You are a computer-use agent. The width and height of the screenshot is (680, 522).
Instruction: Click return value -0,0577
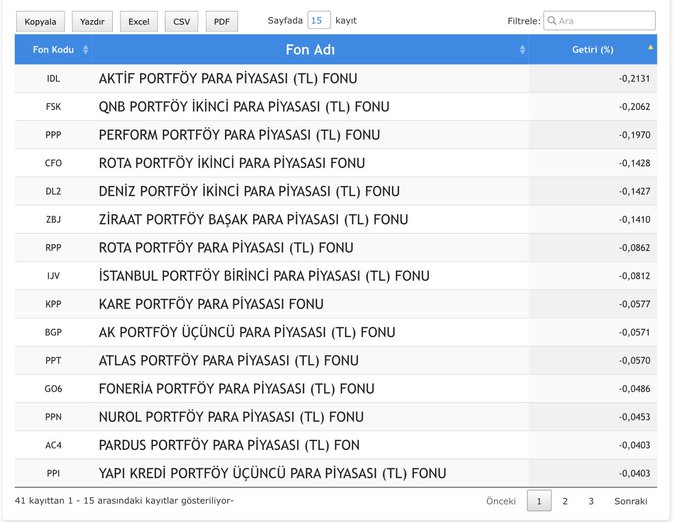634,304
